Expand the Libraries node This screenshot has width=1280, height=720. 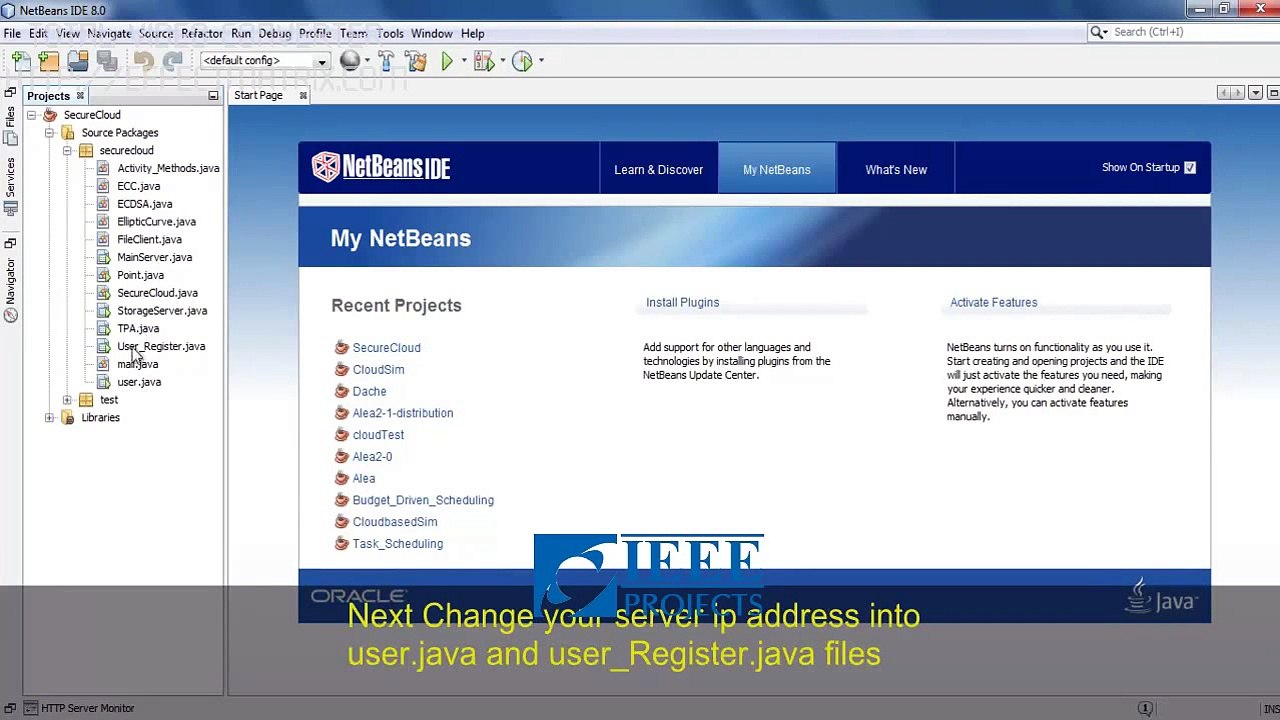[50, 418]
